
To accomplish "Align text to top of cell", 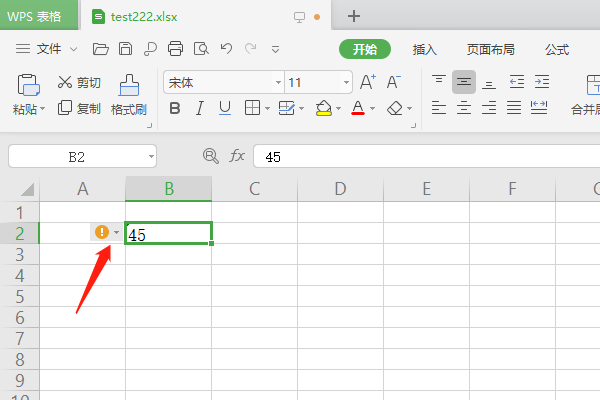I will pos(439,81).
